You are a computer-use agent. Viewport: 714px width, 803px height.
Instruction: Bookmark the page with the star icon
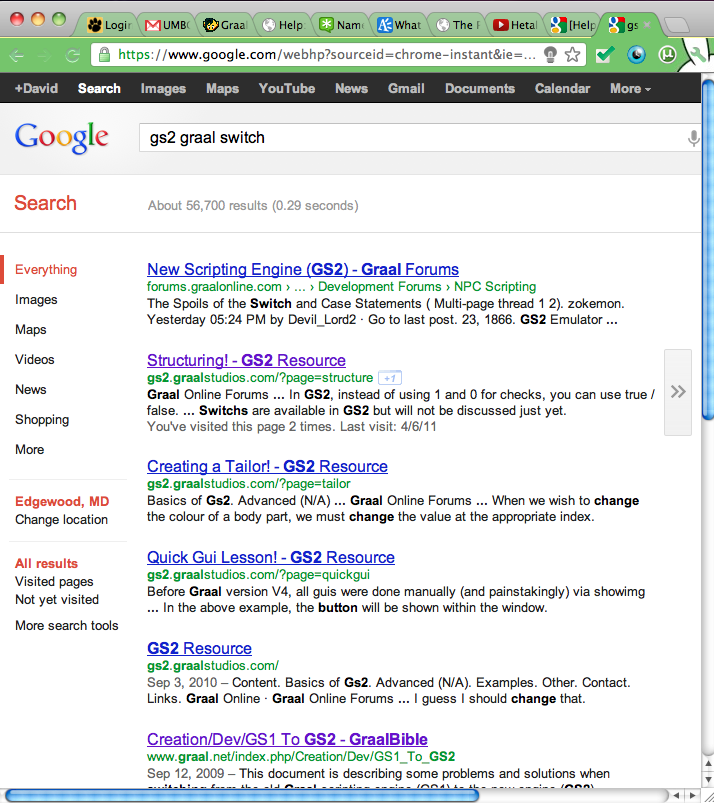click(572, 54)
